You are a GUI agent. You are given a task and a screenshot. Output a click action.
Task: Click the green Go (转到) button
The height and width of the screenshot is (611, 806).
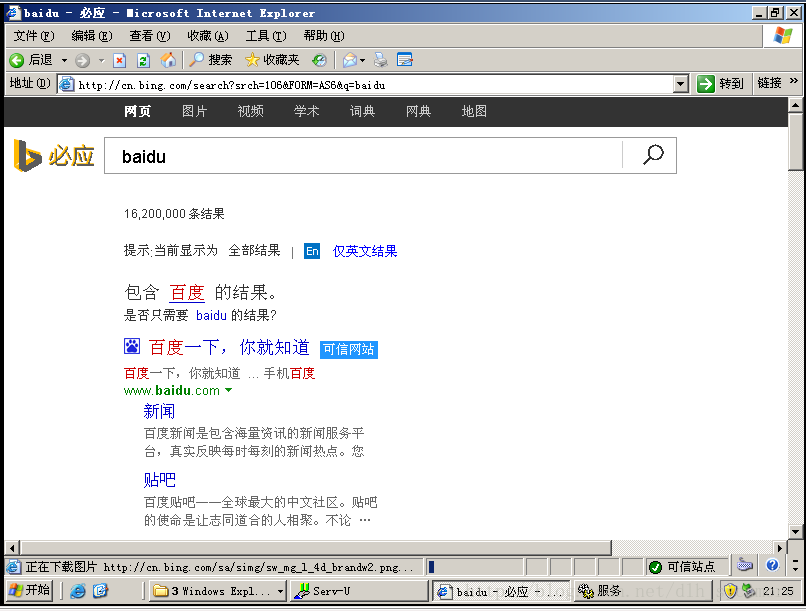(721, 83)
